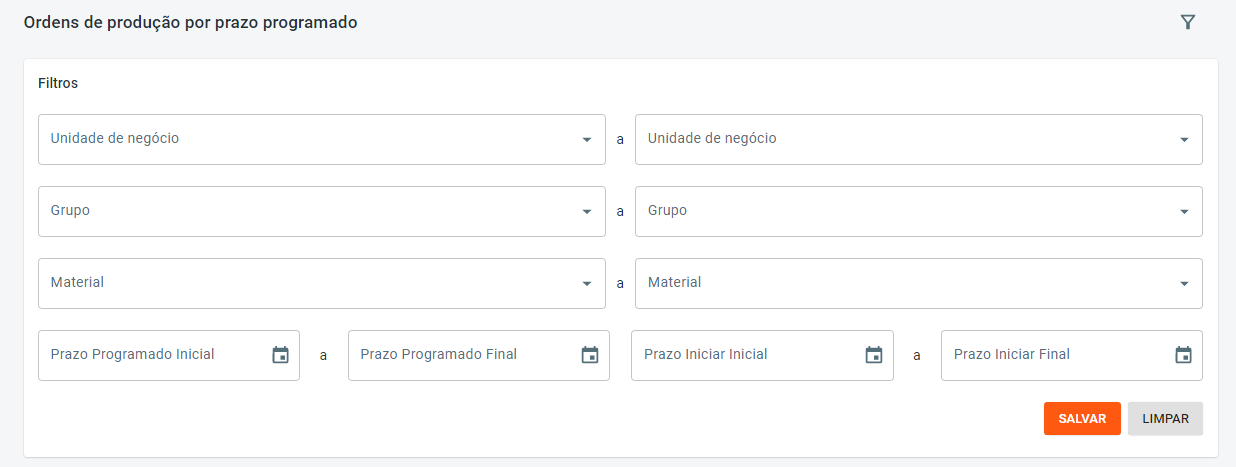Click the filter funnel icon
Viewport: 1236px width, 467px height.
pos(1187,22)
